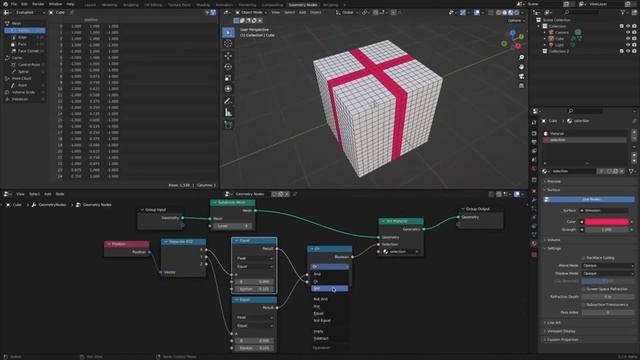This screenshot has height=360, width=640.
Task: Click the pink emission Color swatch
Action: 607,222
